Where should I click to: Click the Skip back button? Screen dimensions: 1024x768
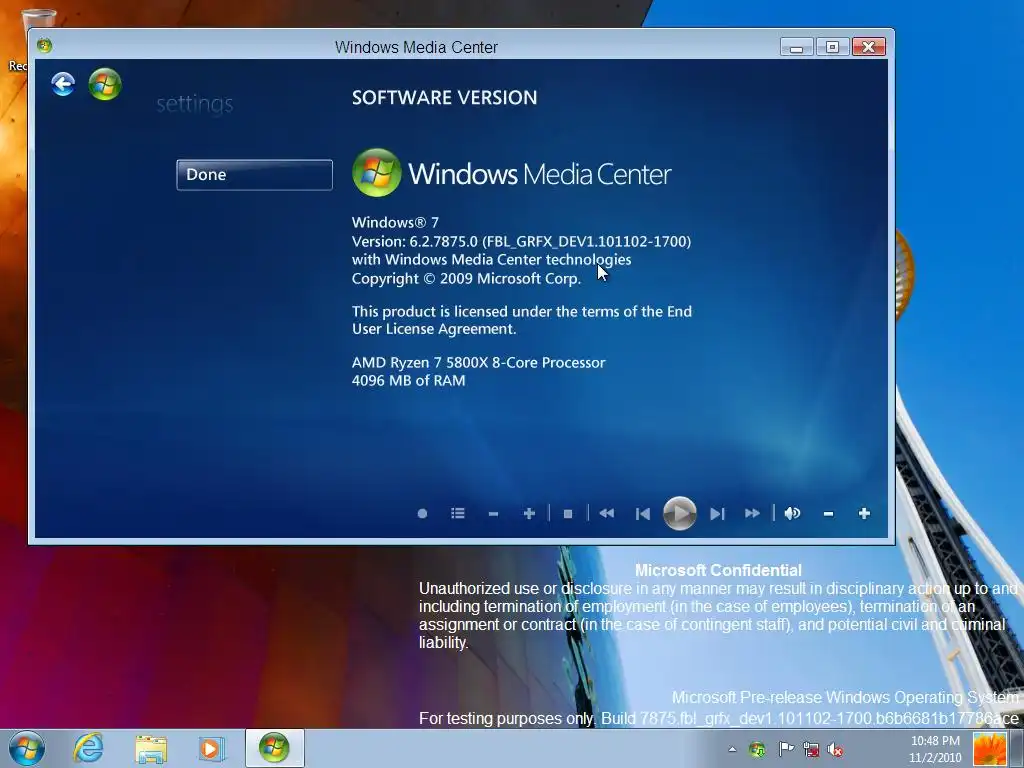[643, 514]
